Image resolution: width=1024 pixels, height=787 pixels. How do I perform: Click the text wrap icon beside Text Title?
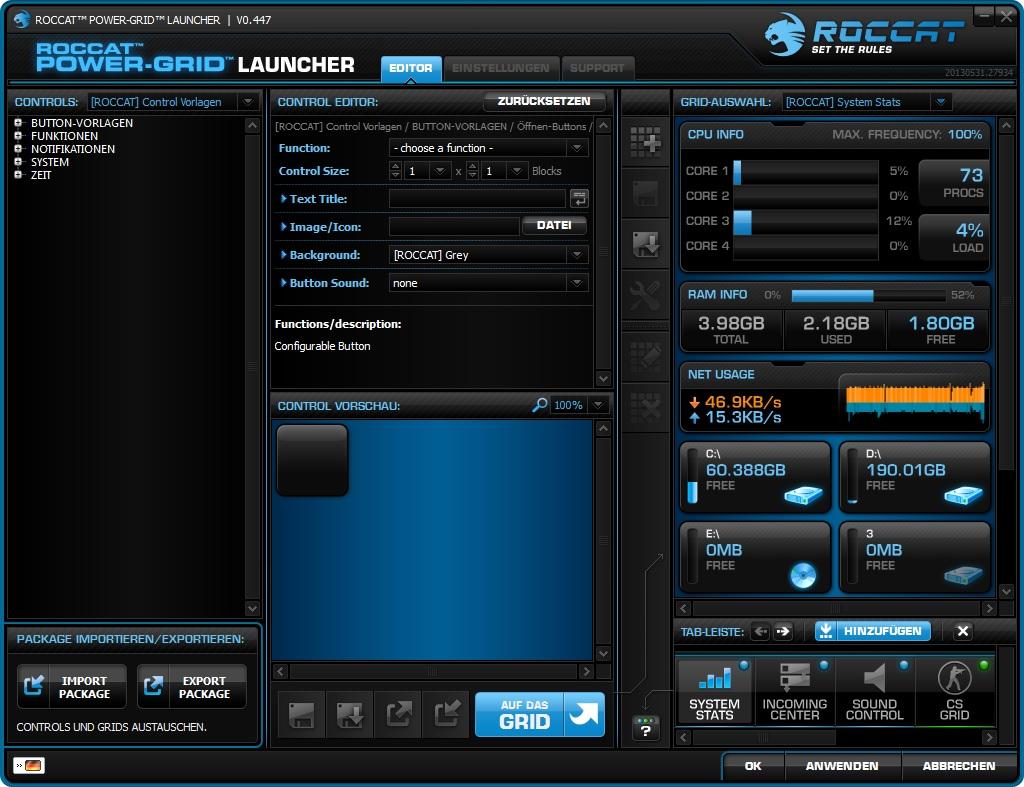point(579,199)
